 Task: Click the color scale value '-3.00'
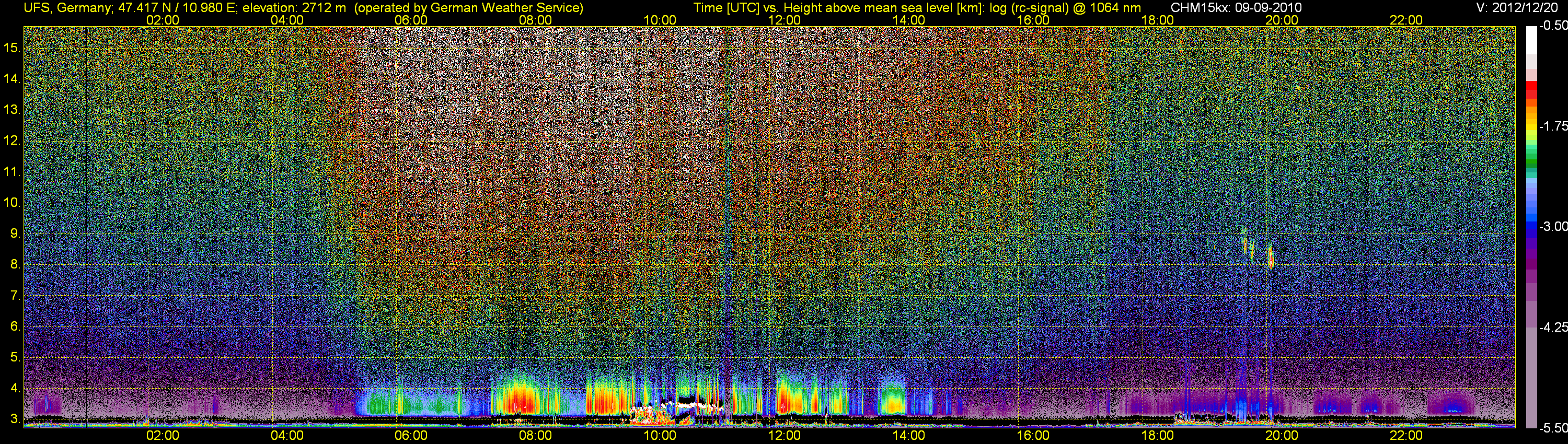(1553, 226)
